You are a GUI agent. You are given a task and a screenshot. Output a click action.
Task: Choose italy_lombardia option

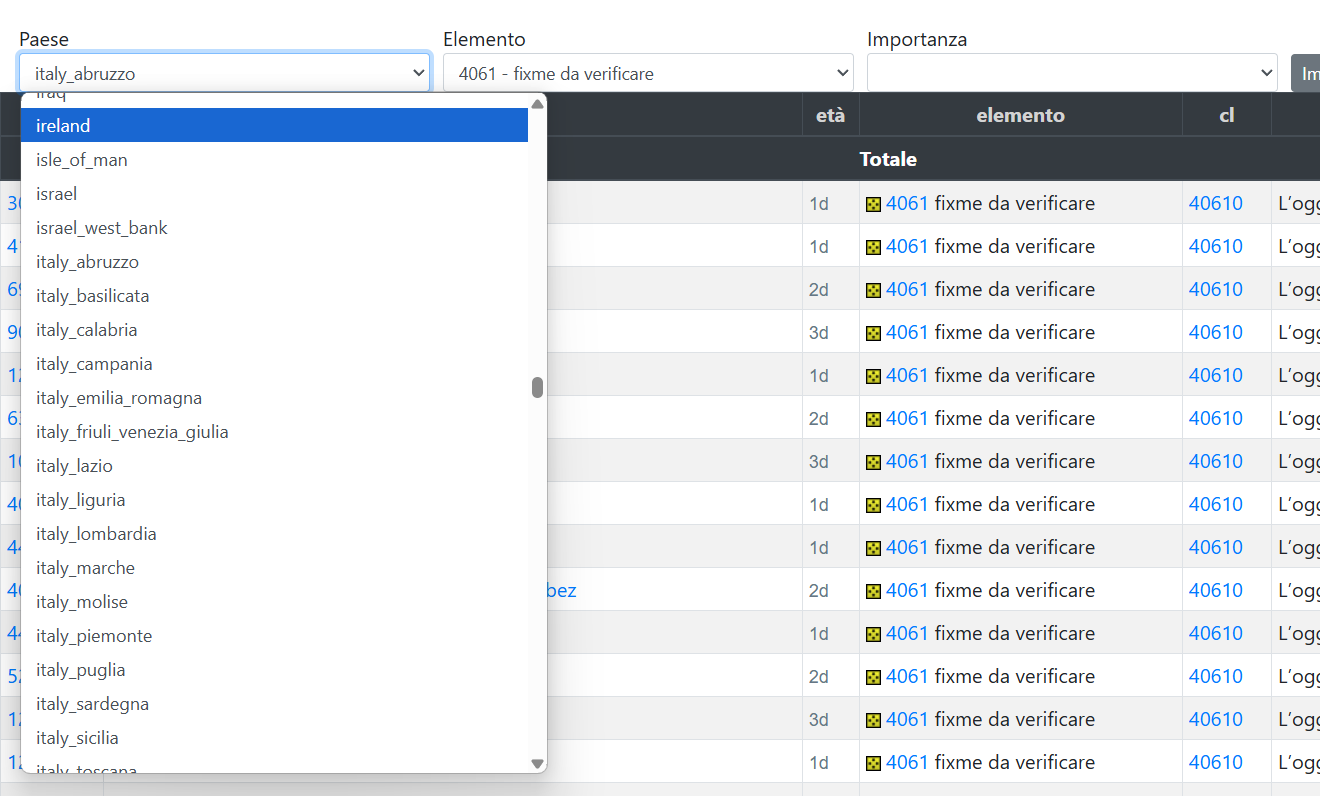[274, 534]
